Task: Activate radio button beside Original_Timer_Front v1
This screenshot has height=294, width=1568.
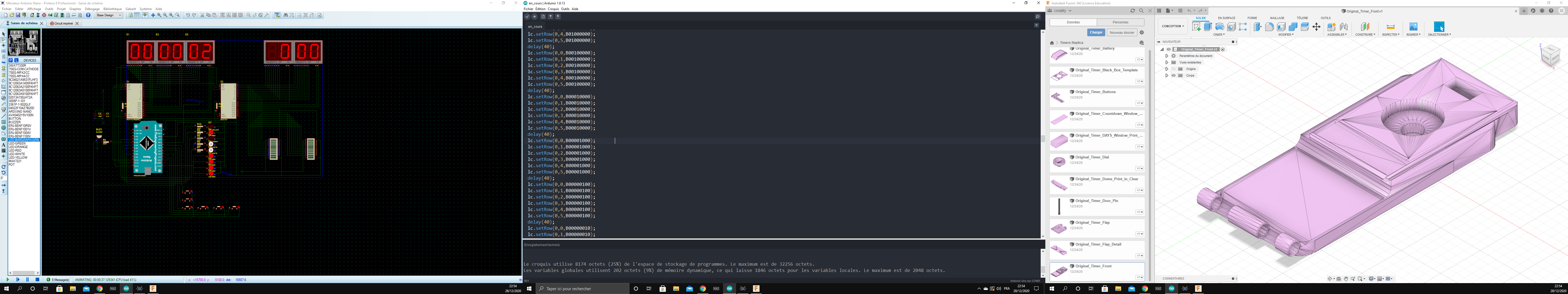Action: [x=1223, y=49]
